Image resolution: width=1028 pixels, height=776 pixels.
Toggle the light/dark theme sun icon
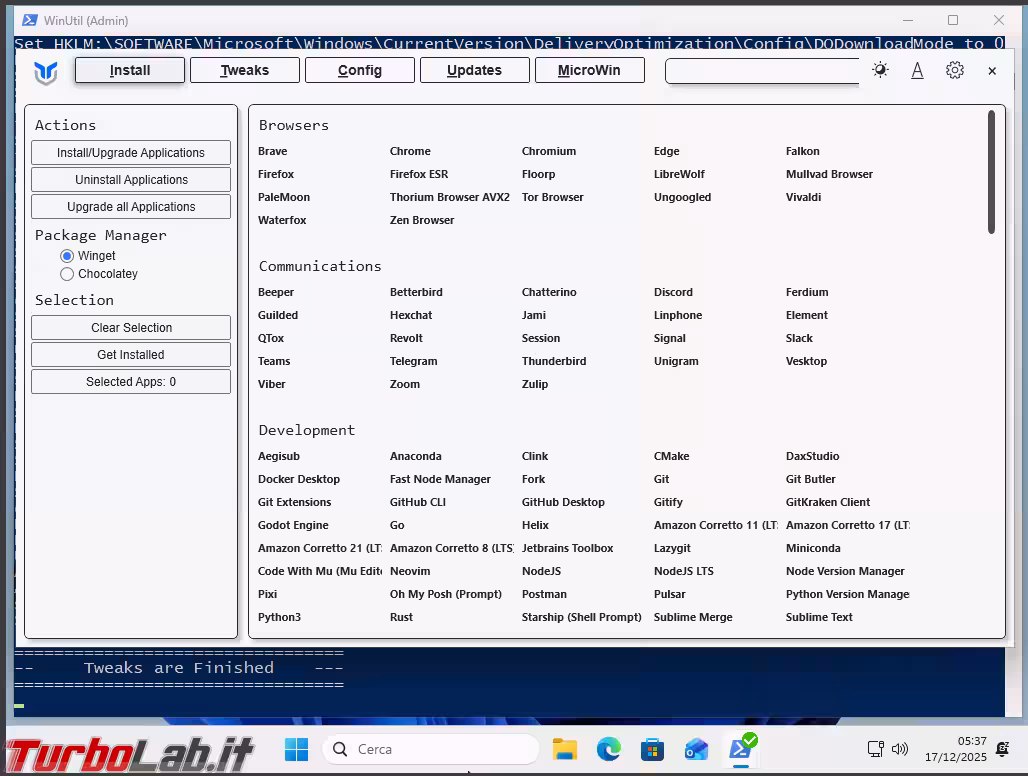click(880, 70)
